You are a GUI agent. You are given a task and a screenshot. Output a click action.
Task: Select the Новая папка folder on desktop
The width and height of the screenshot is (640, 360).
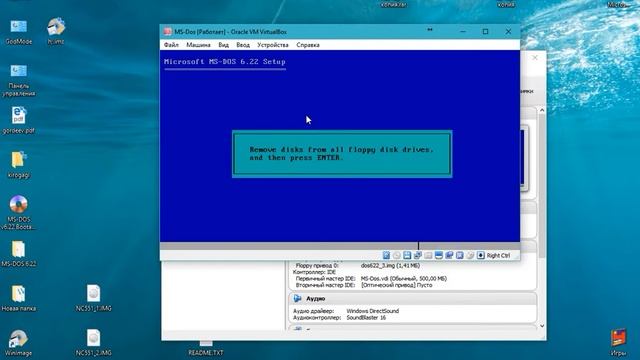(18, 298)
